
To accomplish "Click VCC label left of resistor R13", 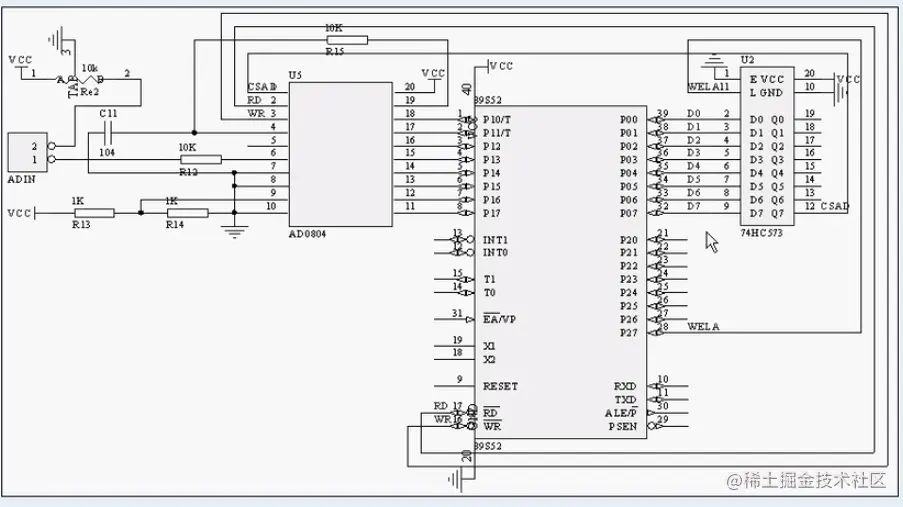I will pos(20,213).
